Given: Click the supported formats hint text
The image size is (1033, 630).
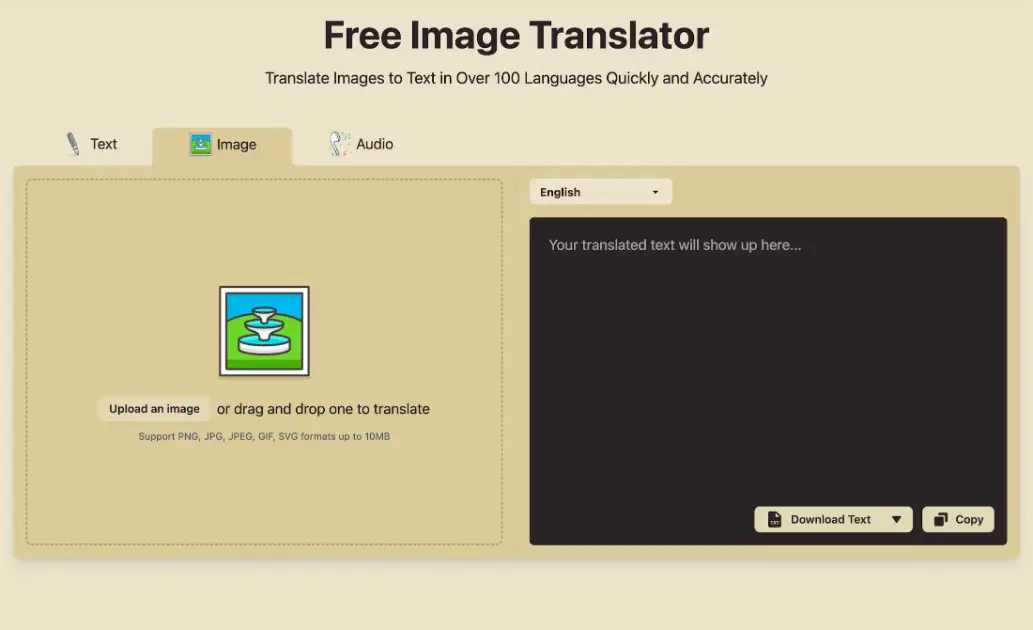Looking at the screenshot, I should (x=264, y=436).
